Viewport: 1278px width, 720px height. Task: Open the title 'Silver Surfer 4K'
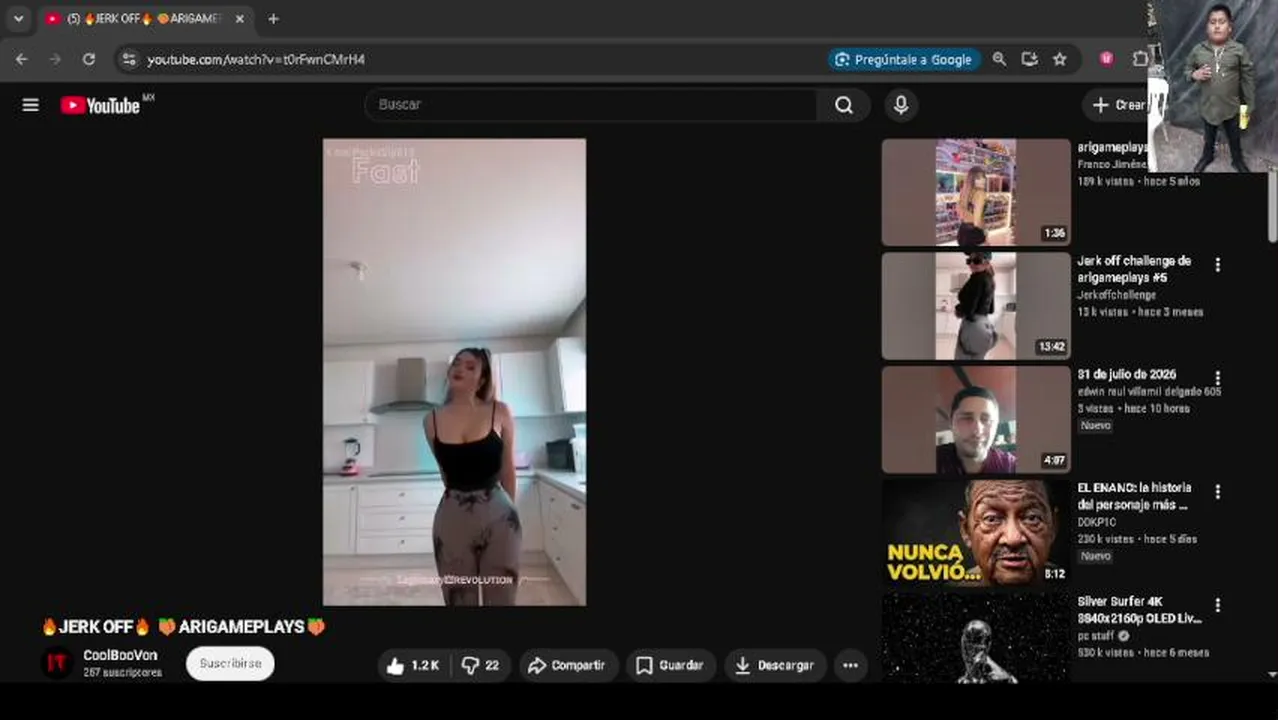click(1139, 610)
